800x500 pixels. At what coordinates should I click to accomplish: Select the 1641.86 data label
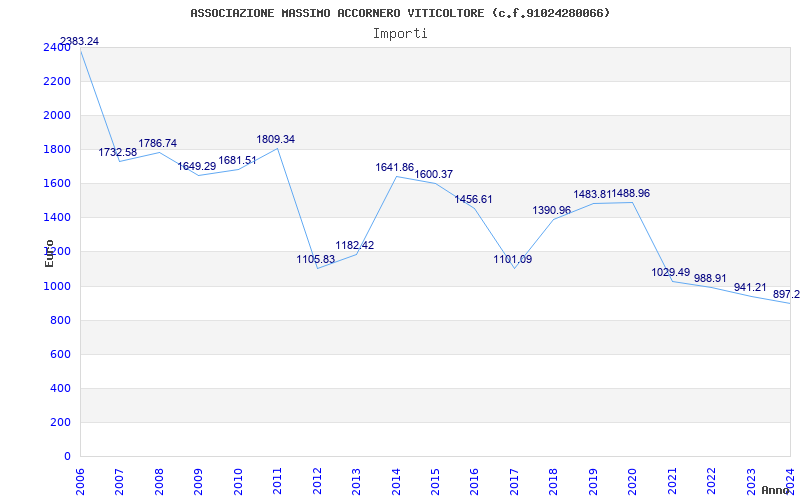pyautogui.click(x=395, y=167)
